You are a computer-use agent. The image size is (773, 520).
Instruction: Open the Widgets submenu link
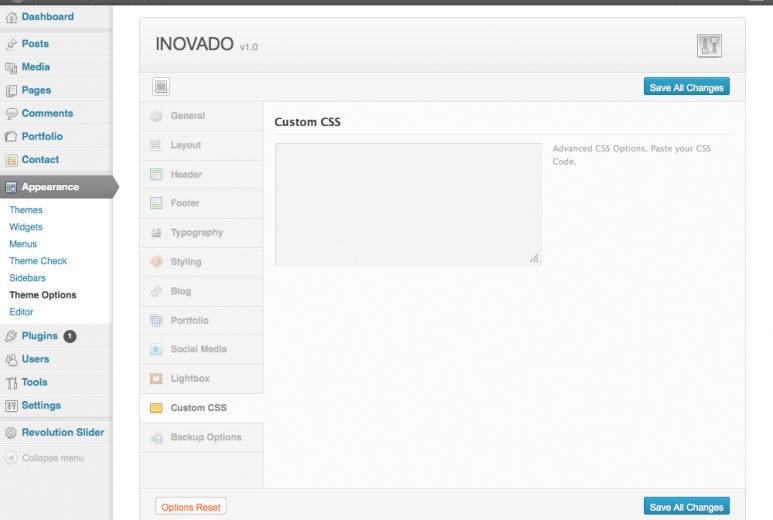click(26, 227)
